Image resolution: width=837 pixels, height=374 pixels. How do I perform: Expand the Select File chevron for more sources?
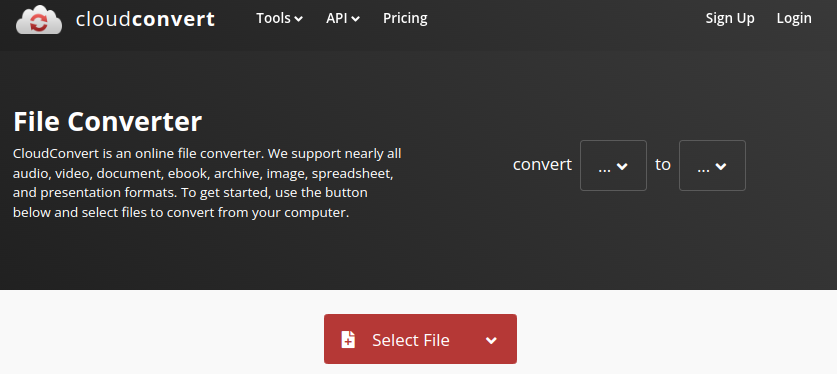click(x=491, y=340)
